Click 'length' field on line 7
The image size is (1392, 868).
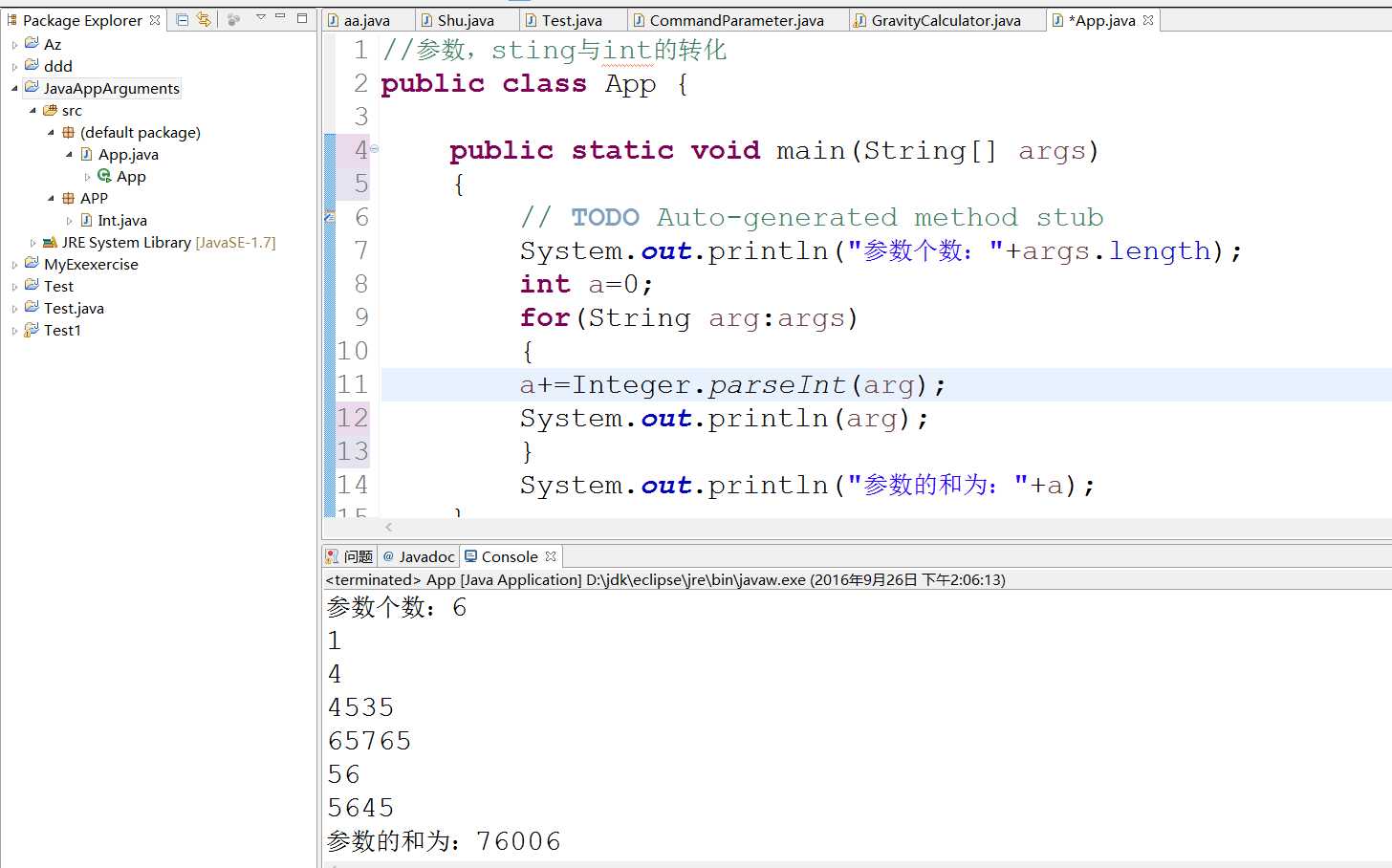coord(1160,250)
